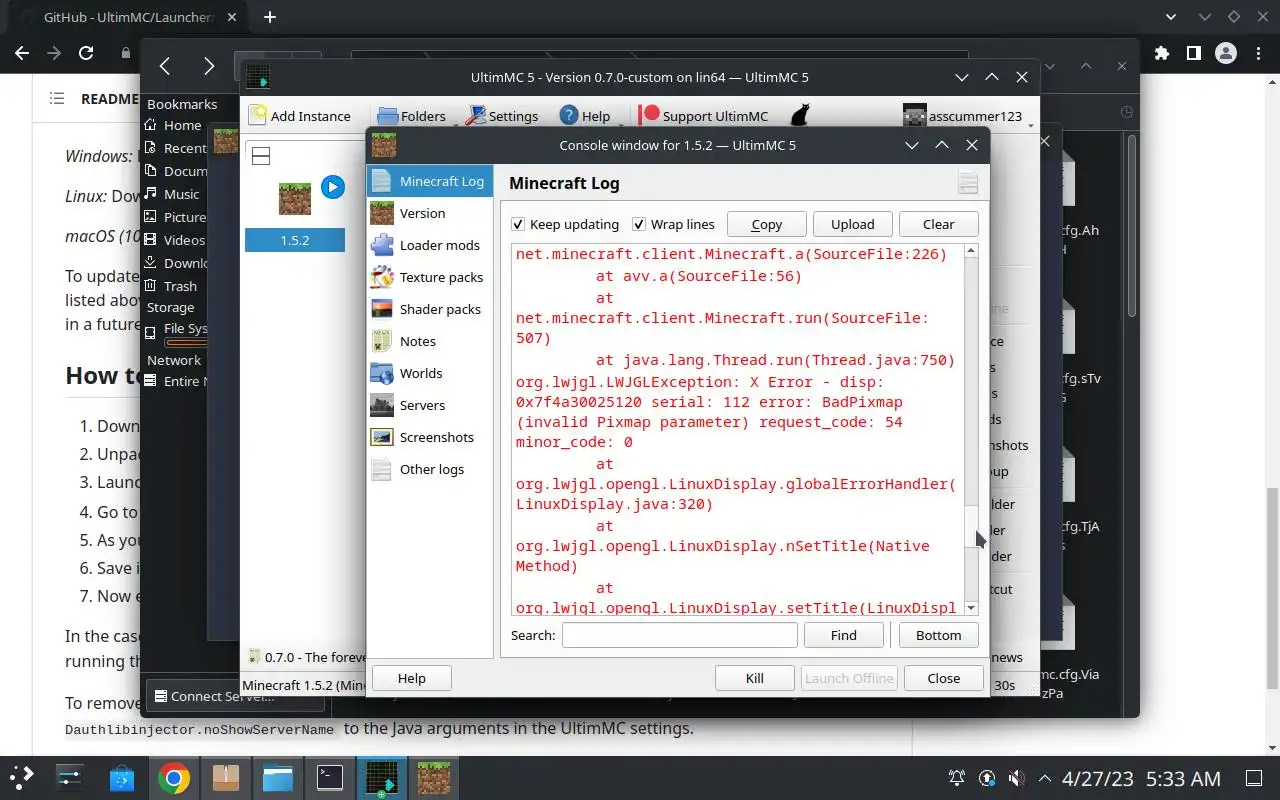Open the asscummer123 account dropdown
This screenshot has height=800, width=1280.
(x=968, y=116)
